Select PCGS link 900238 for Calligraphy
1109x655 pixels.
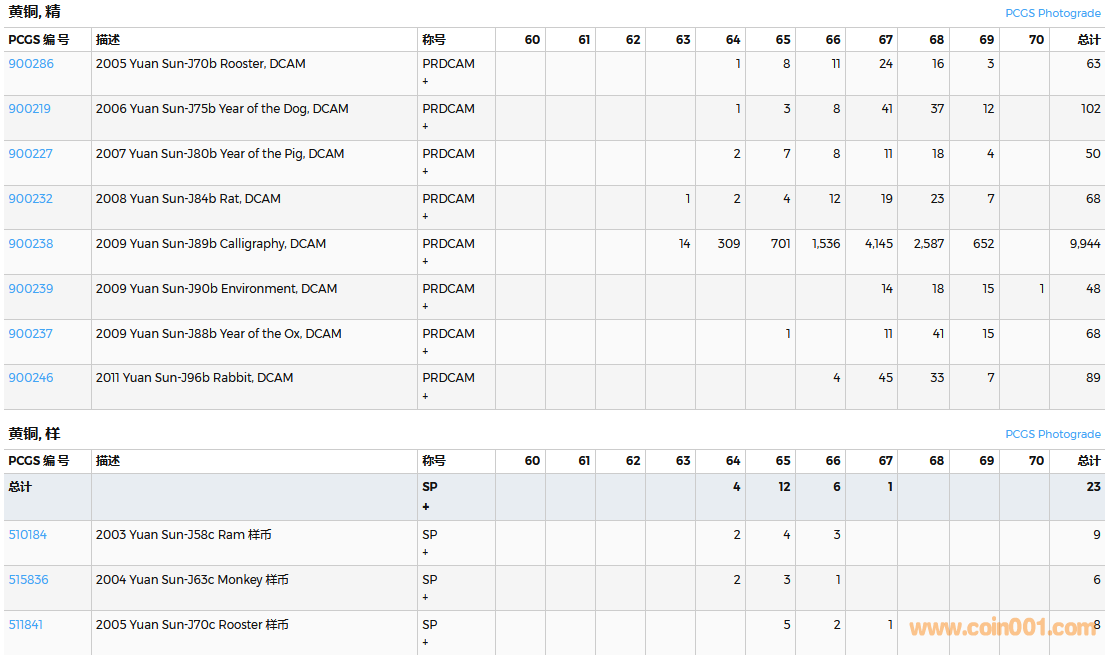tap(31, 244)
